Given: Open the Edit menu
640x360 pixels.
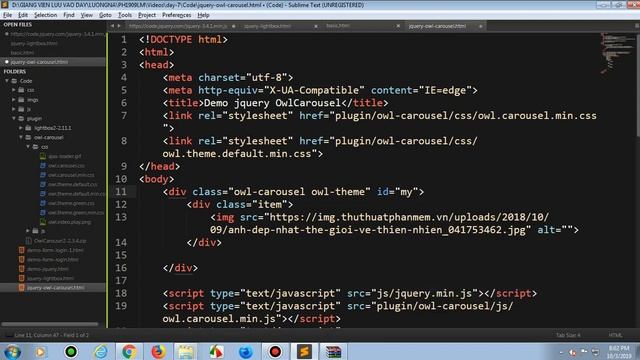Looking at the screenshot, I should click(x=23, y=15).
